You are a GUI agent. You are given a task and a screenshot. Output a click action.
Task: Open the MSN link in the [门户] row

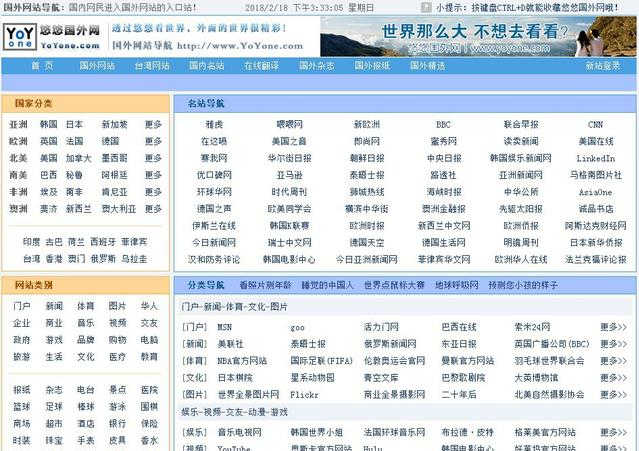pos(225,327)
